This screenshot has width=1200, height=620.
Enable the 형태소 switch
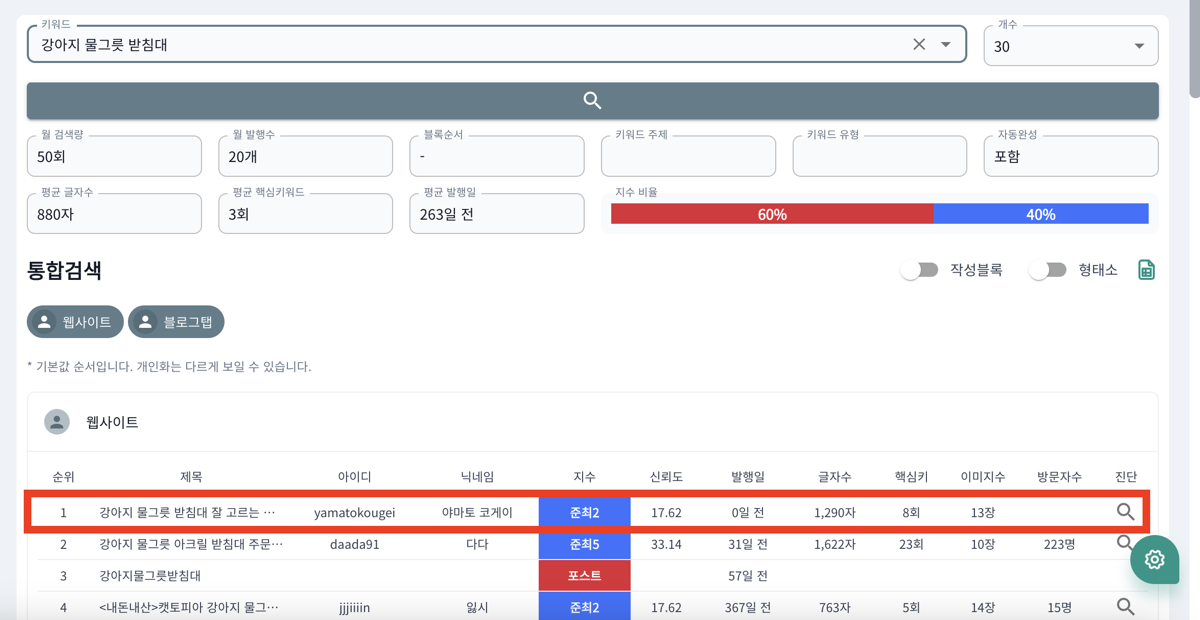coord(1047,270)
